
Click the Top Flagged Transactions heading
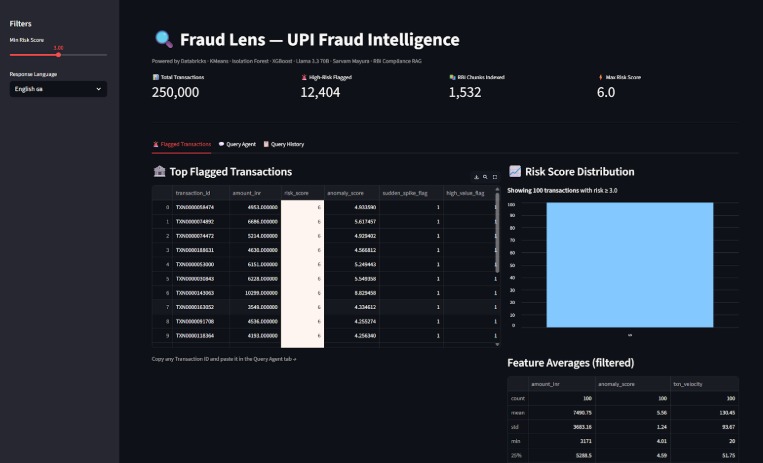(231, 172)
